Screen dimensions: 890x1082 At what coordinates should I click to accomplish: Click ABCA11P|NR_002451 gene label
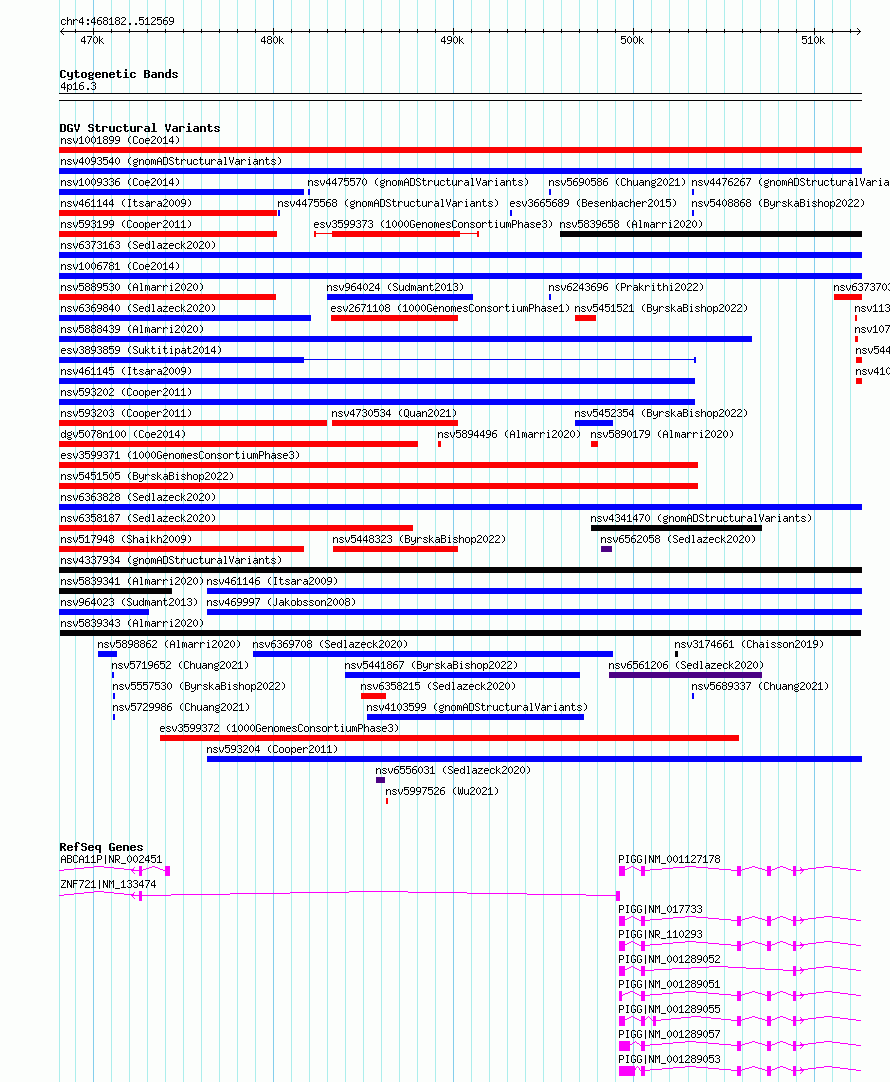111,860
